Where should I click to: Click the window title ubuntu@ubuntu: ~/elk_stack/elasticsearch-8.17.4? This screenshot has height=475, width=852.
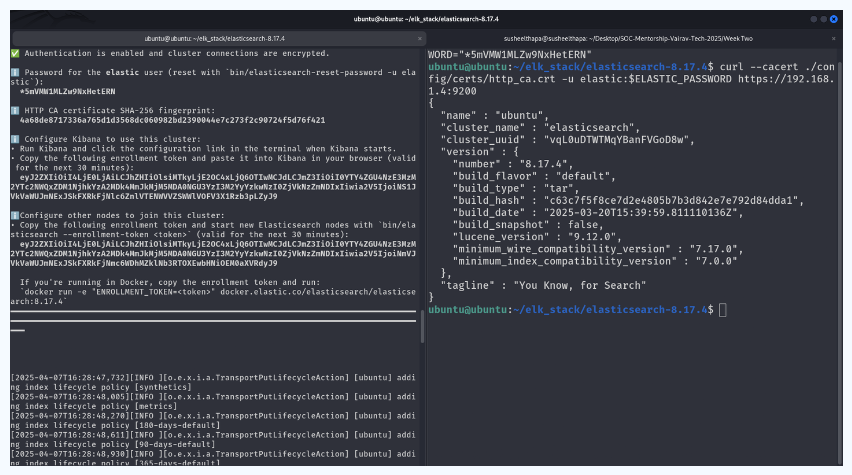click(426, 19)
